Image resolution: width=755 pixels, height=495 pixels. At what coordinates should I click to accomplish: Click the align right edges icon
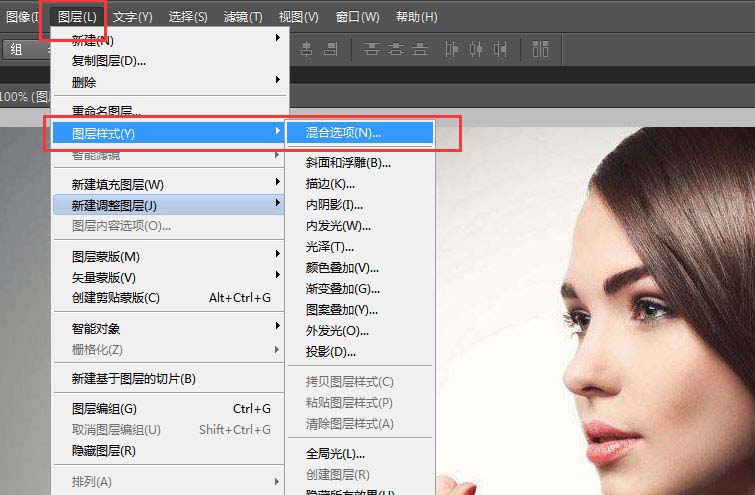coord(332,49)
